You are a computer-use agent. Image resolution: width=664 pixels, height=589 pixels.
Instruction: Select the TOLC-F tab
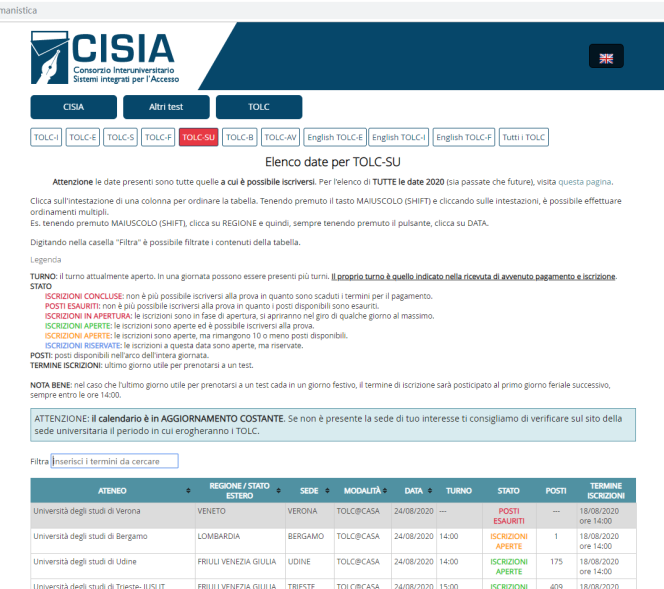[x=158, y=137]
